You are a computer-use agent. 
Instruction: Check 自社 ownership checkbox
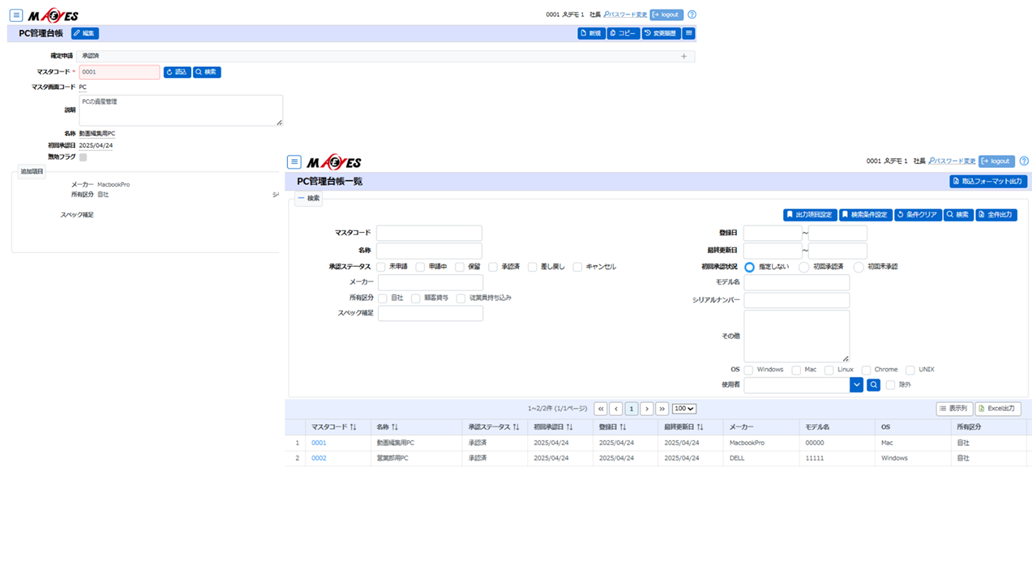[382, 298]
